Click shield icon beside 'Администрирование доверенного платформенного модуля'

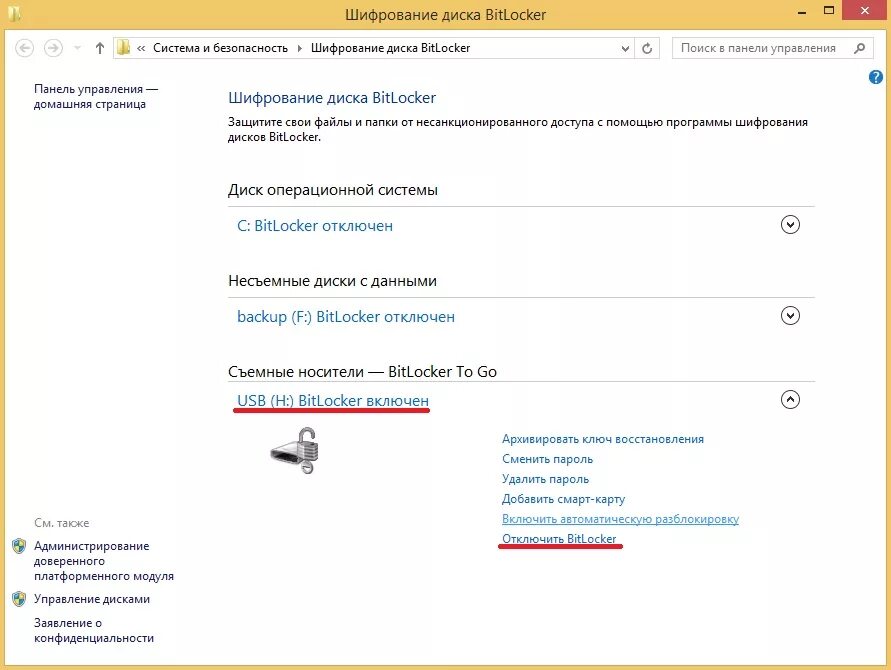coord(19,546)
